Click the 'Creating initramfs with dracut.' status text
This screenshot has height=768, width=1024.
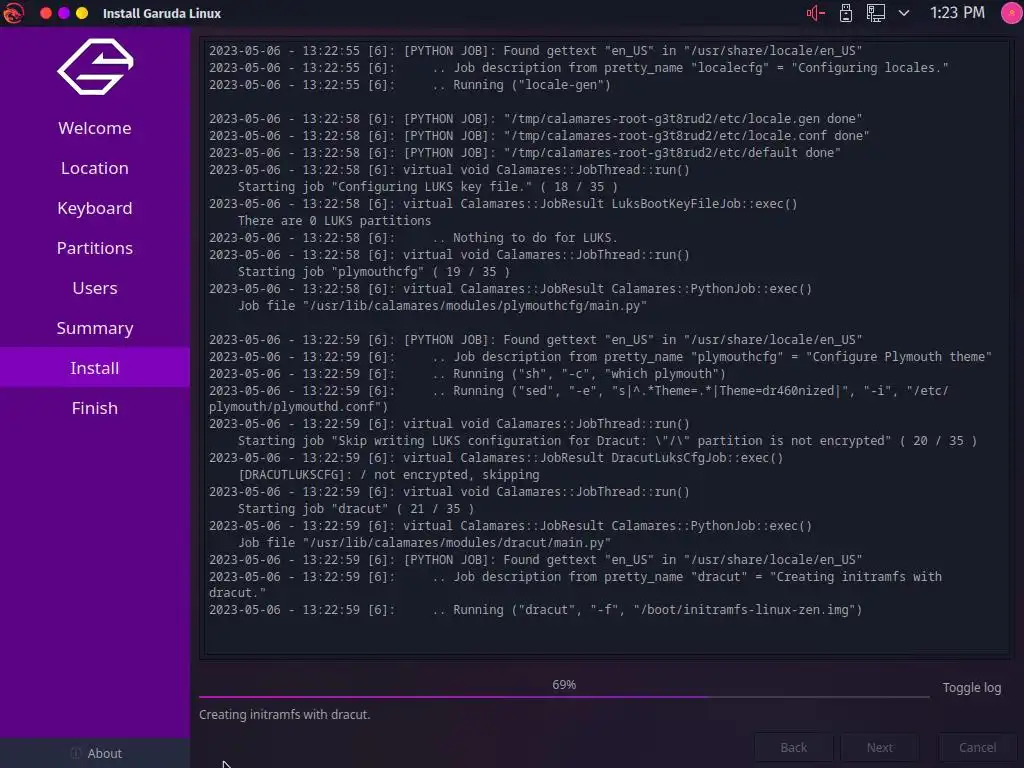point(285,714)
